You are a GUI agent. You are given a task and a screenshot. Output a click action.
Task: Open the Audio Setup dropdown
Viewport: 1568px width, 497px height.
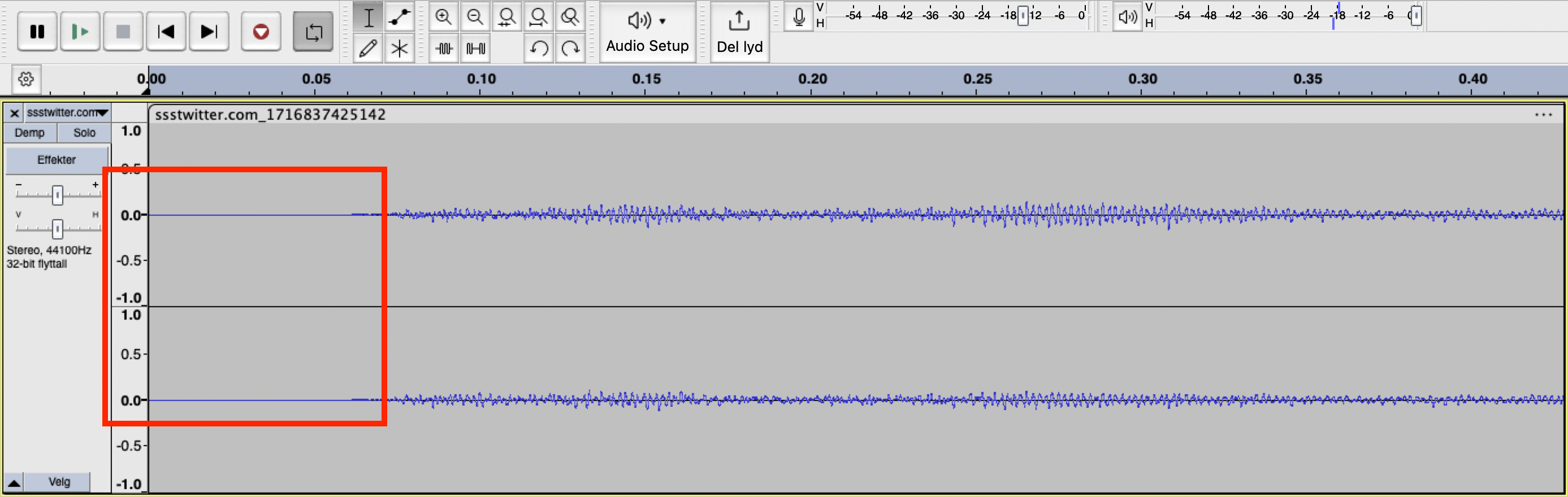point(647,32)
